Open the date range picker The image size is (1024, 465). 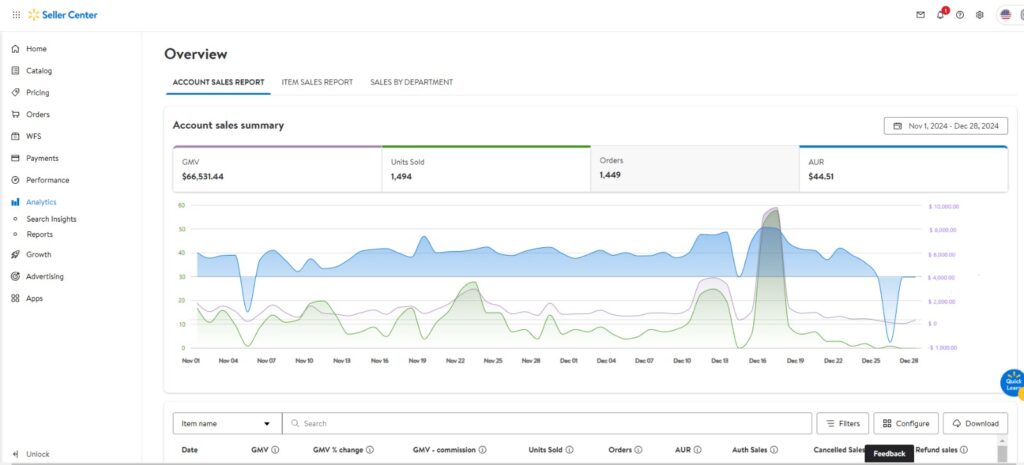pos(945,126)
